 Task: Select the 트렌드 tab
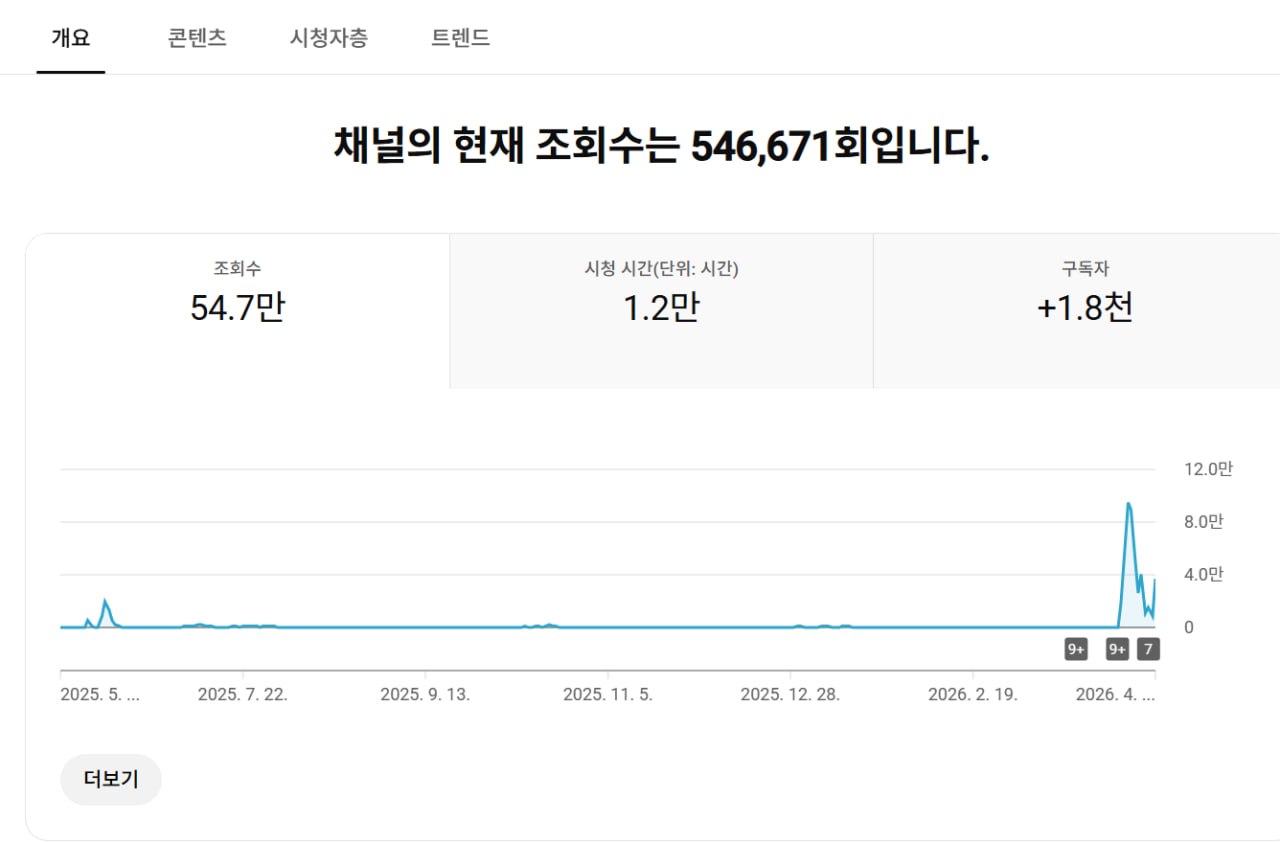coord(460,38)
